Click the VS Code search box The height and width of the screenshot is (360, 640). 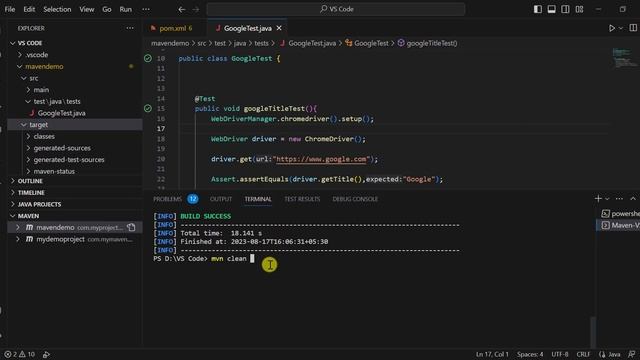click(x=336, y=9)
